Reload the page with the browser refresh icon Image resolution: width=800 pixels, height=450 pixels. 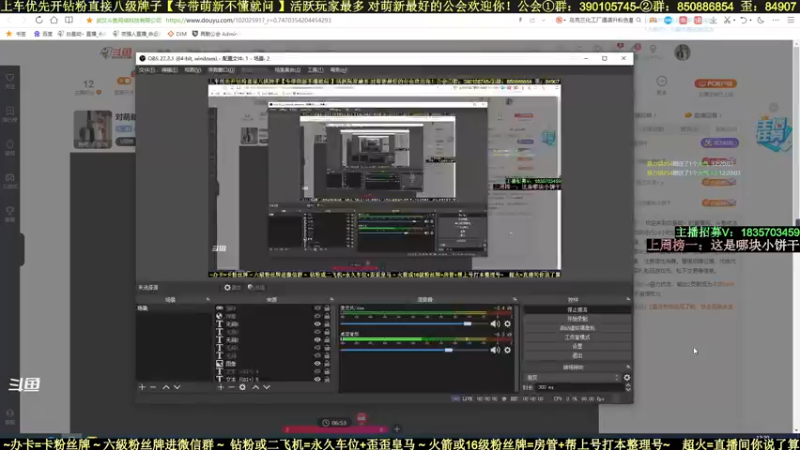point(39,20)
